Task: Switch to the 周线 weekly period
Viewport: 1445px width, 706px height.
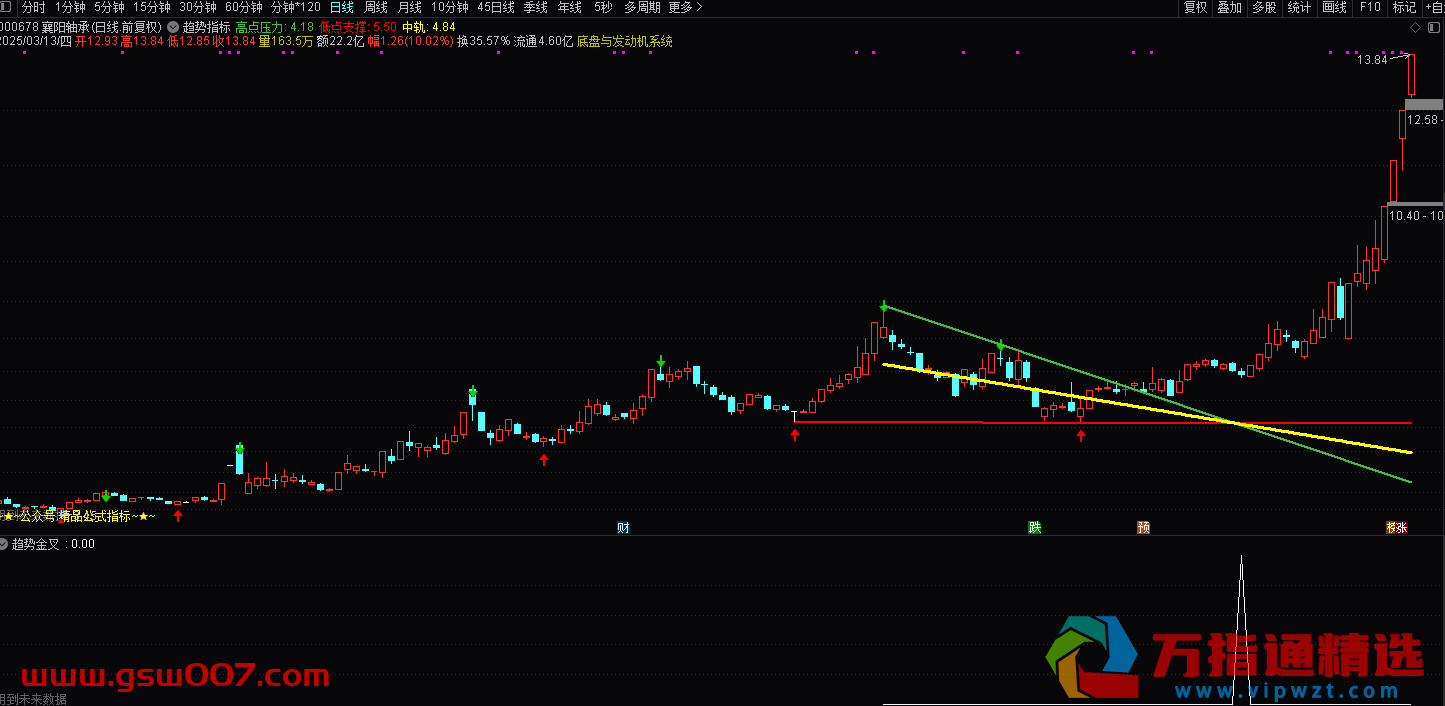Action: (375, 7)
